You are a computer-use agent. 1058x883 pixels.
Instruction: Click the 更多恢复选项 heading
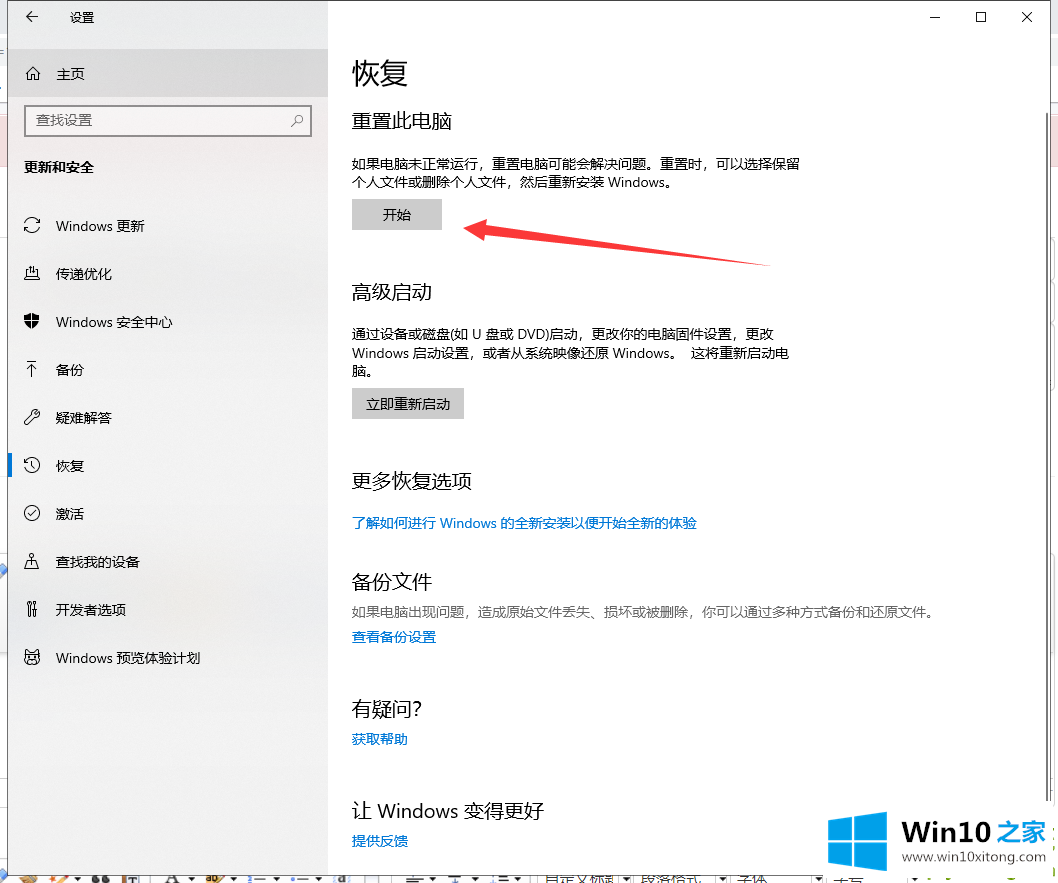(412, 481)
